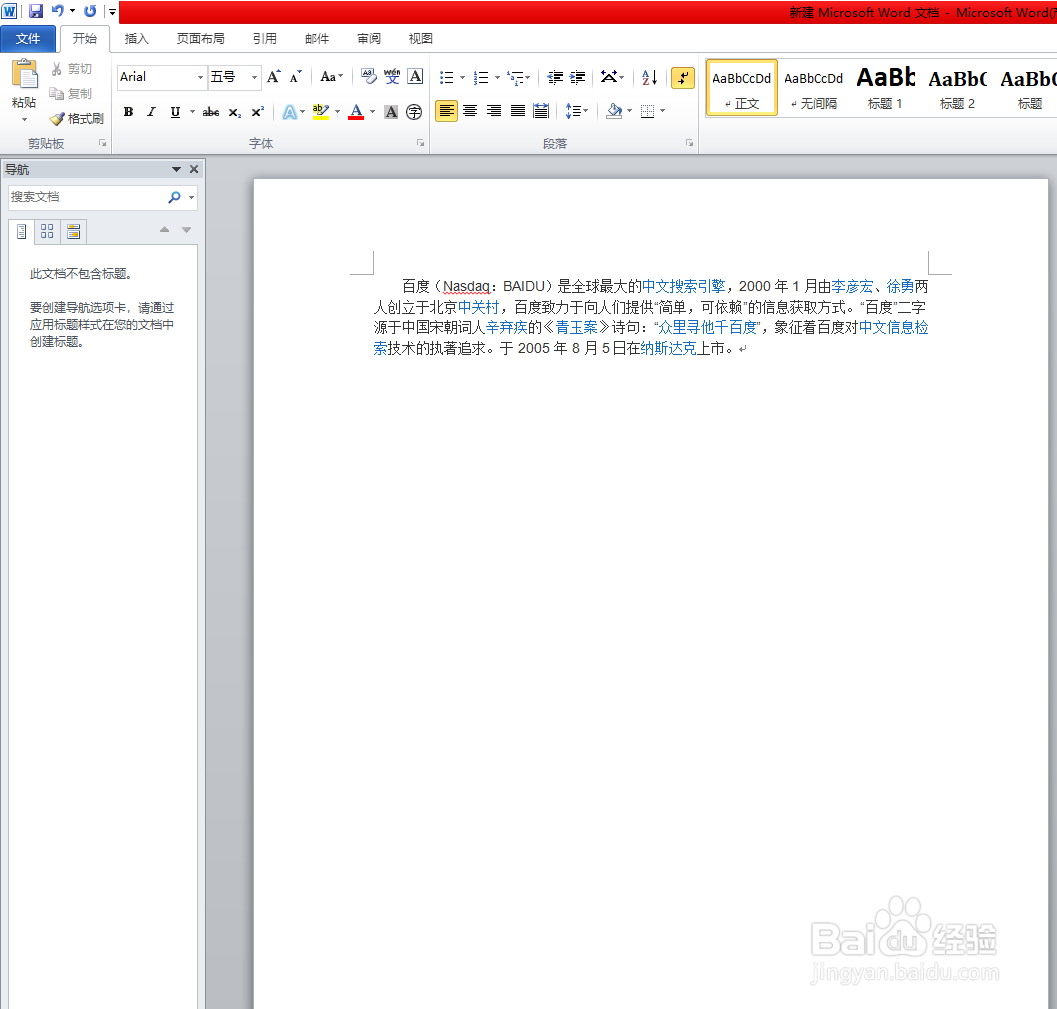Toggle superscript formatting
The image size is (1057, 1009).
258,112
